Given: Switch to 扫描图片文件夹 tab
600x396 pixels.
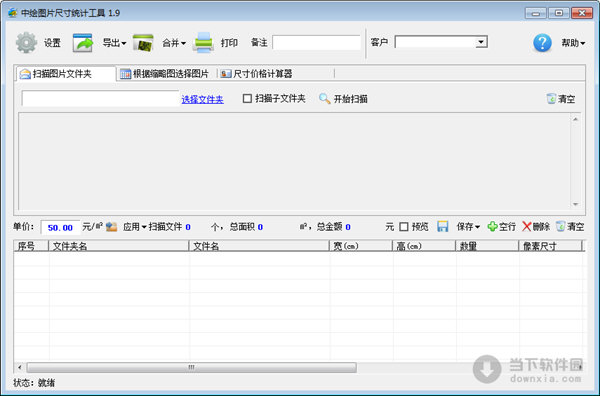Looking at the screenshot, I should pos(66,74).
